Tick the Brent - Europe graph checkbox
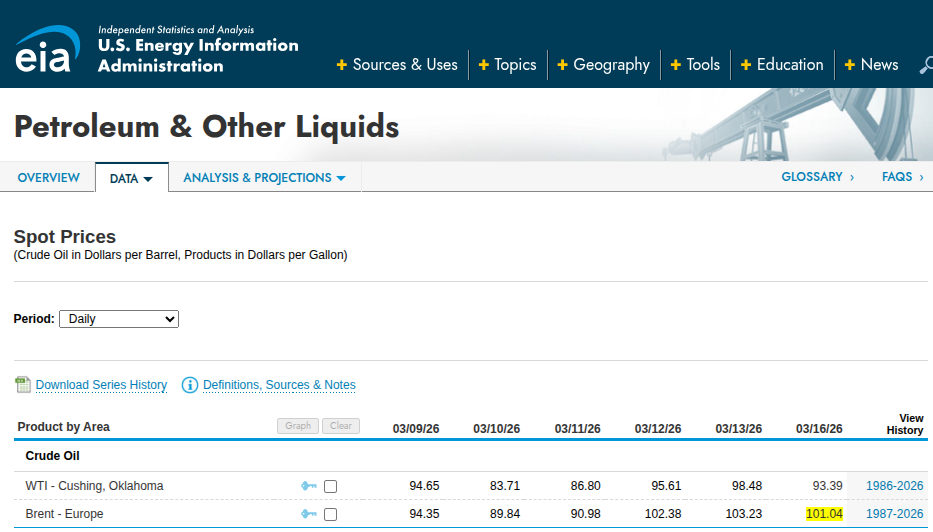This screenshot has width=933, height=532. (x=330, y=514)
